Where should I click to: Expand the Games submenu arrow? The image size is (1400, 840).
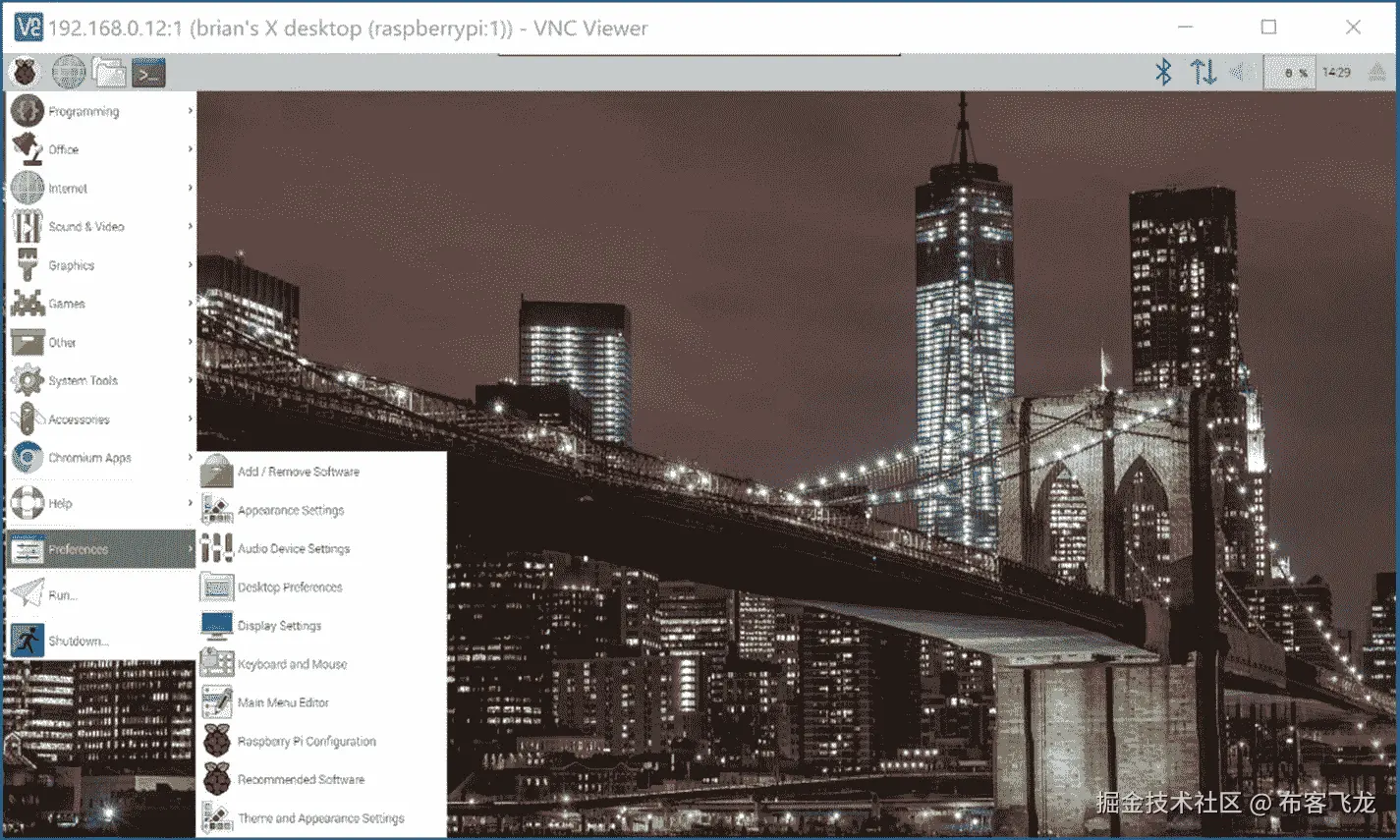coord(190,304)
